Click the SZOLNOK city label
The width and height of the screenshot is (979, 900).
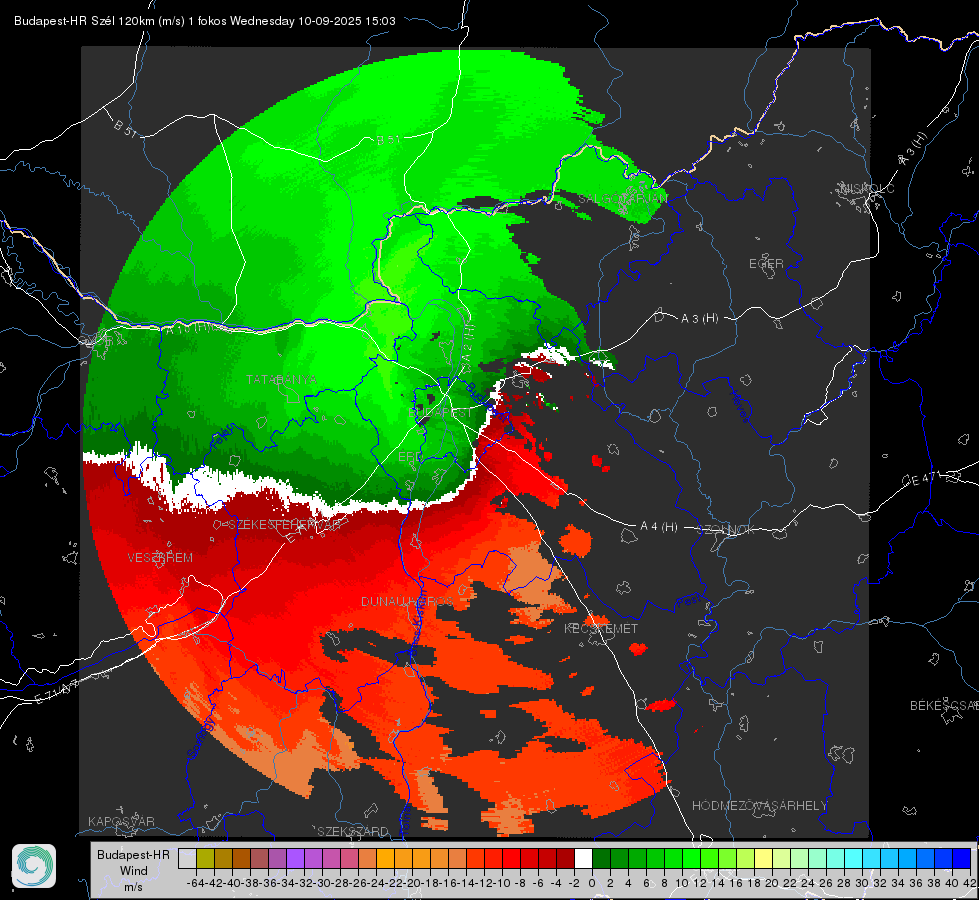pyautogui.click(x=726, y=530)
